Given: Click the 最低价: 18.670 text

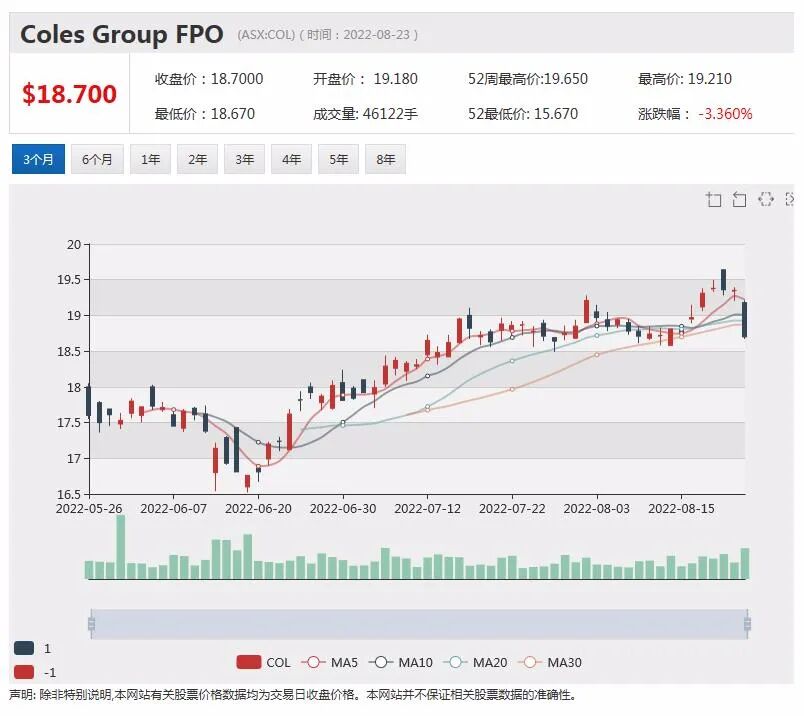Looking at the screenshot, I should click(x=205, y=113).
